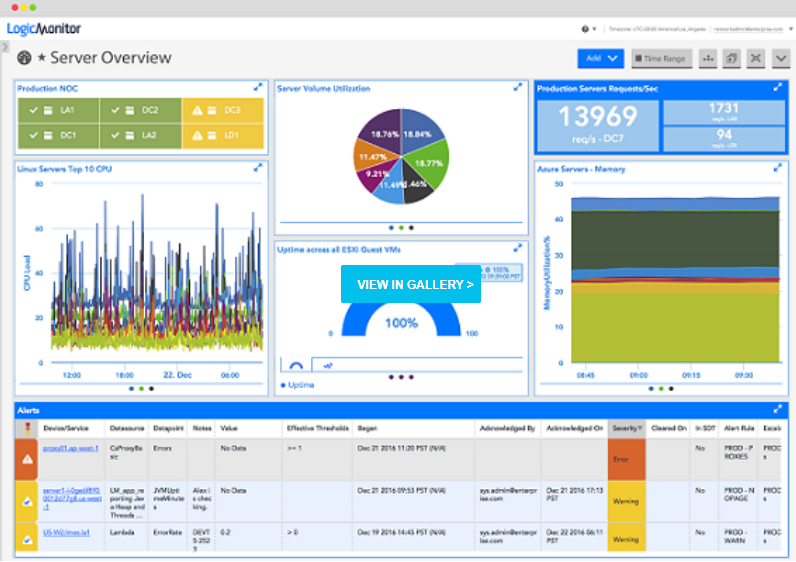
Task: Open the proxy01 device link in Alerts
Action: (x=70, y=448)
